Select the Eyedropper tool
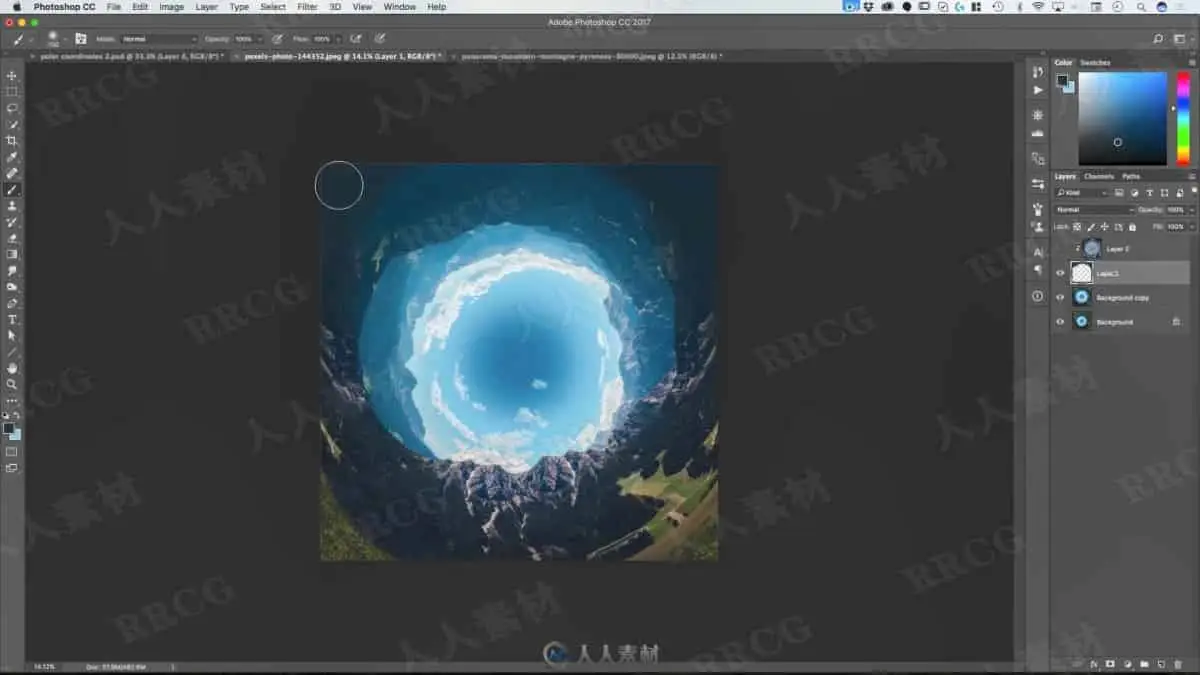 [x=12, y=157]
